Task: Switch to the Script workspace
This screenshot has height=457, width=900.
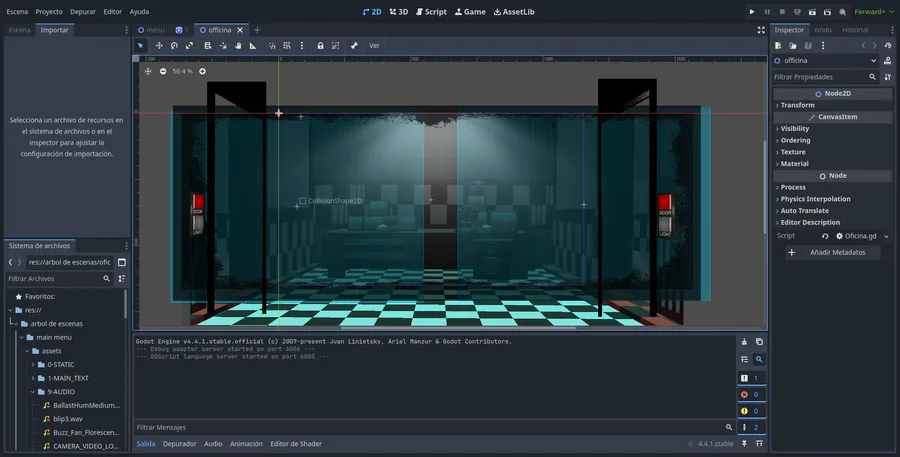Action: point(430,11)
